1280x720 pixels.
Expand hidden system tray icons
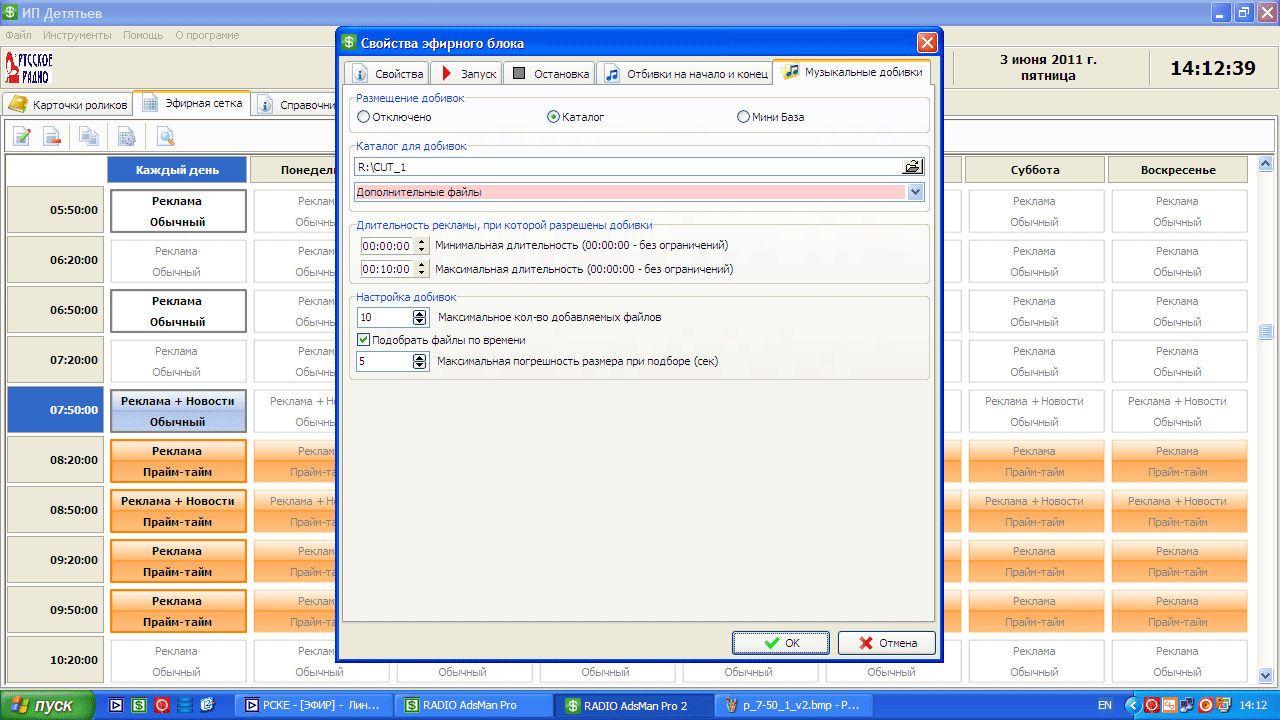click(1133, 705)
